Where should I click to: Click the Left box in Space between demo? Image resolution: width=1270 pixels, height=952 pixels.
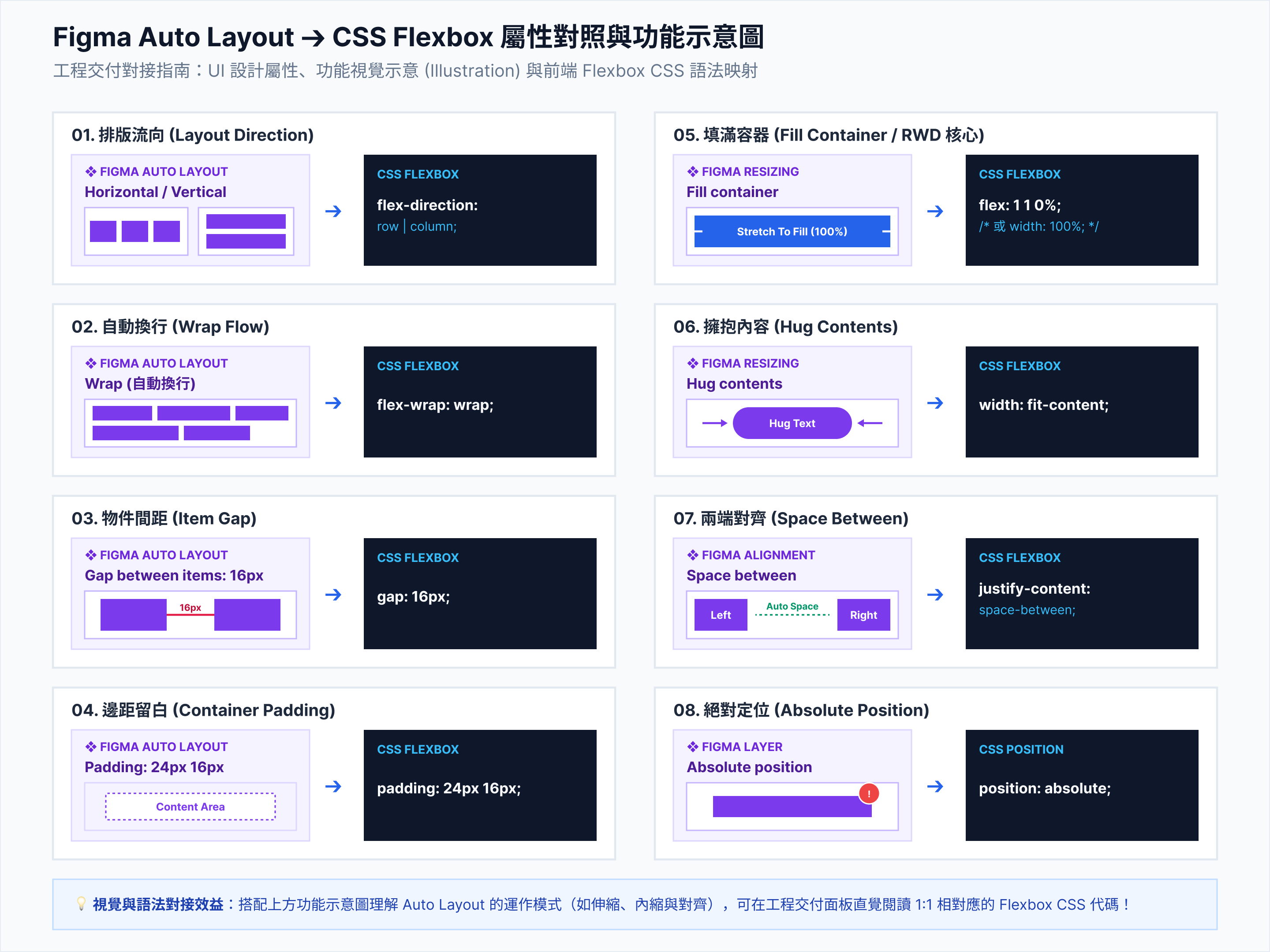click(x=721, y=614)
